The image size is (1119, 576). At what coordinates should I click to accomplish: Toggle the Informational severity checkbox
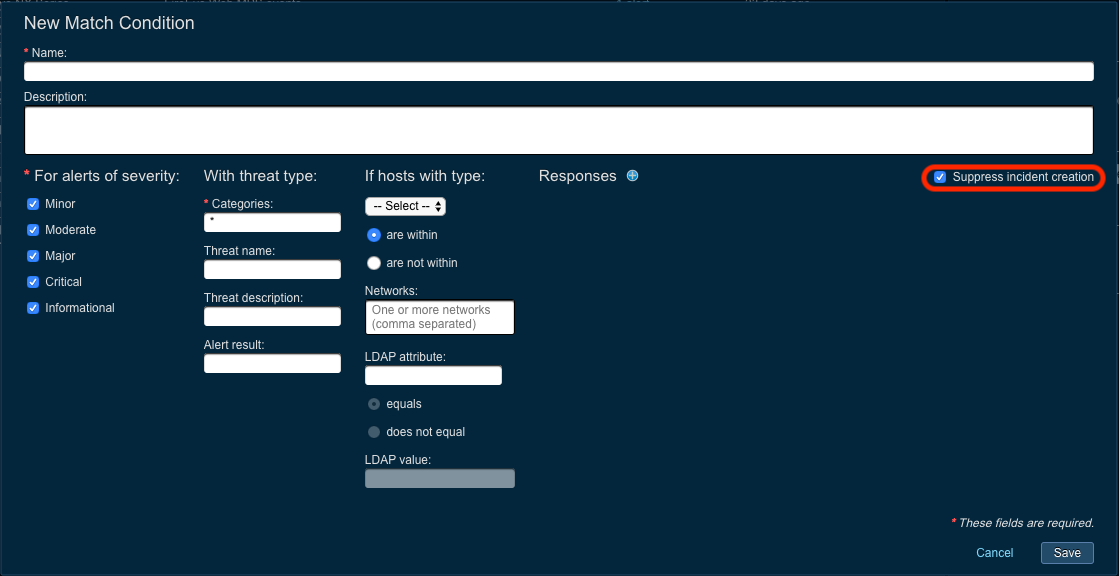tap(33, 308)
